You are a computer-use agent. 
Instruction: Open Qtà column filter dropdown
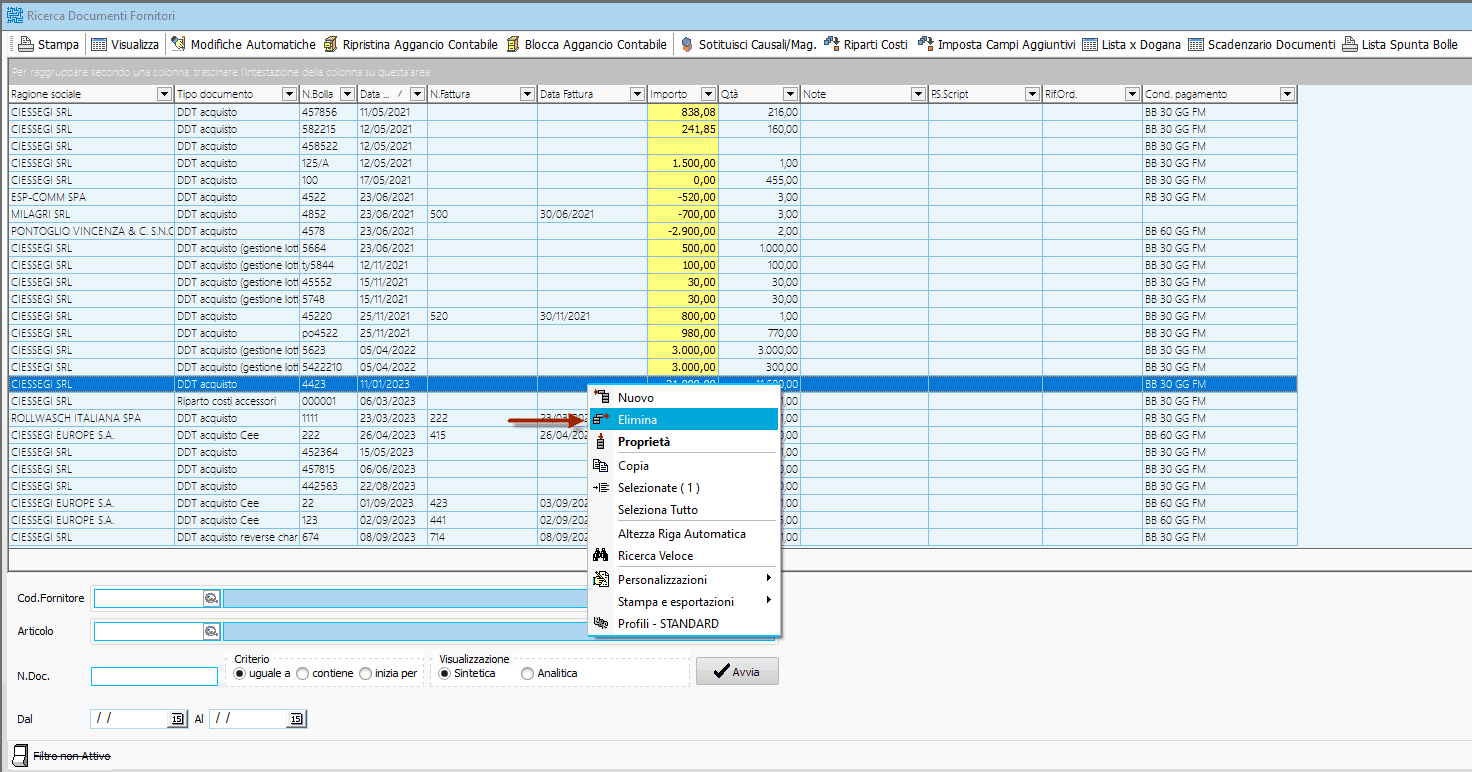point(790,94)
